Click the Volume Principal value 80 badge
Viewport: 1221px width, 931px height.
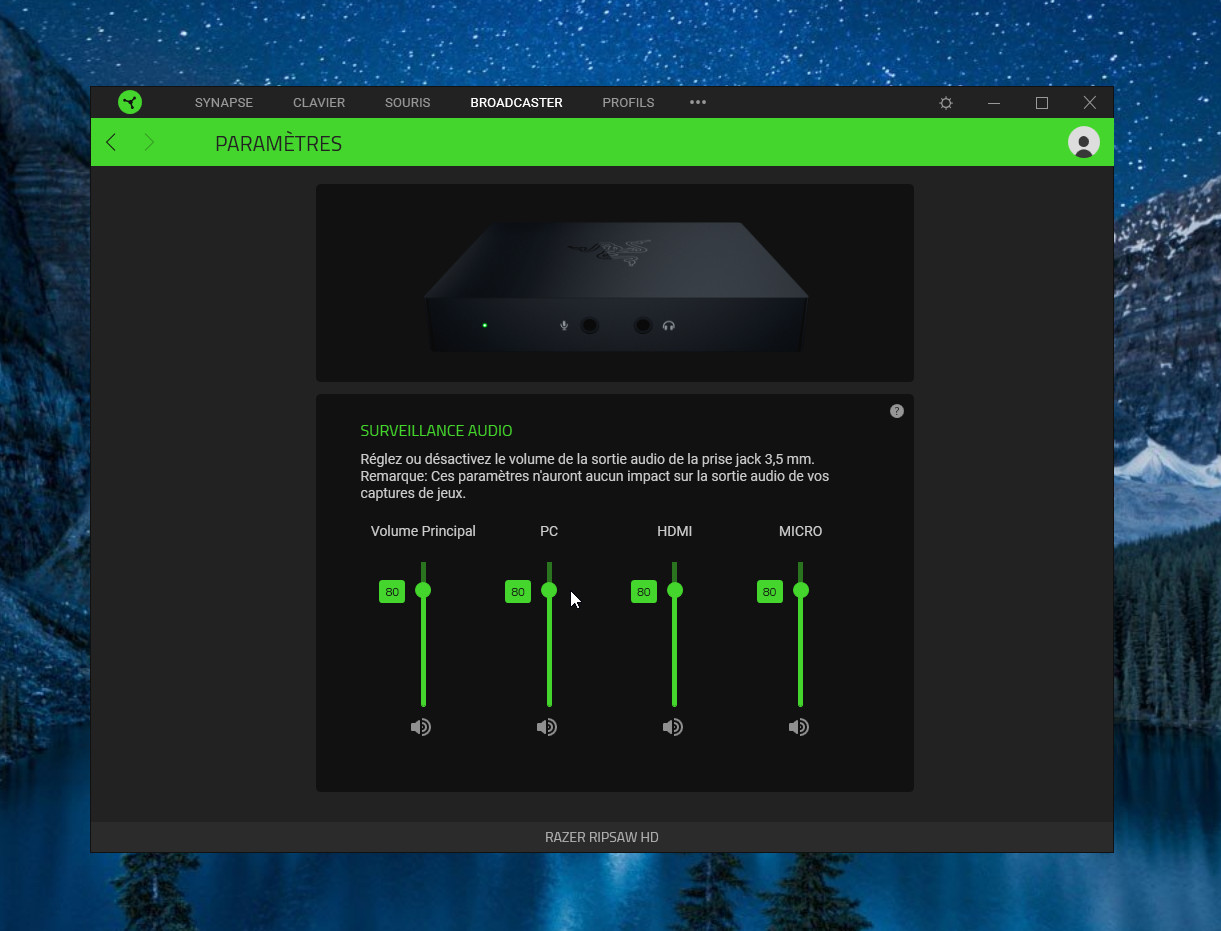coord(392,592)
